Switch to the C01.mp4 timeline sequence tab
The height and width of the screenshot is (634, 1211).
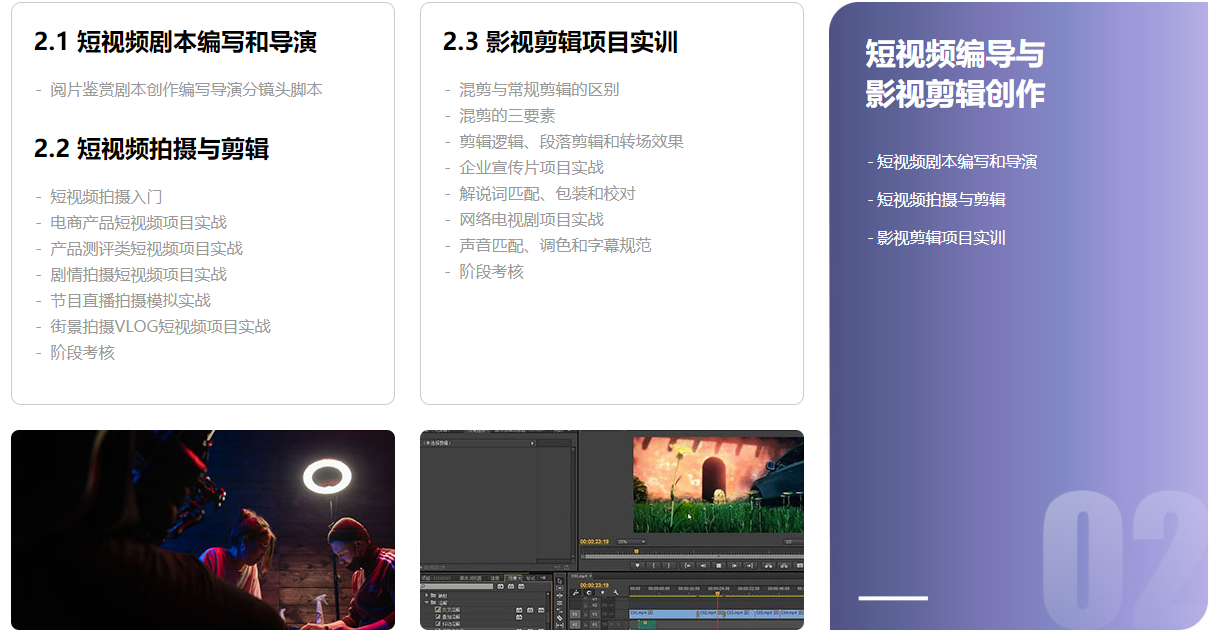point(580,576)
